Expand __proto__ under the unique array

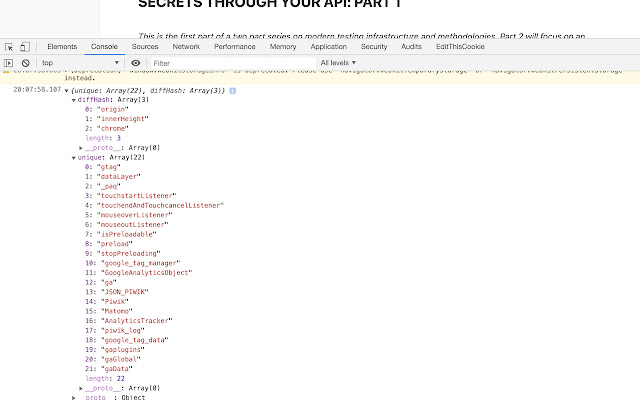pyautogui.click(x=81, y=388)
